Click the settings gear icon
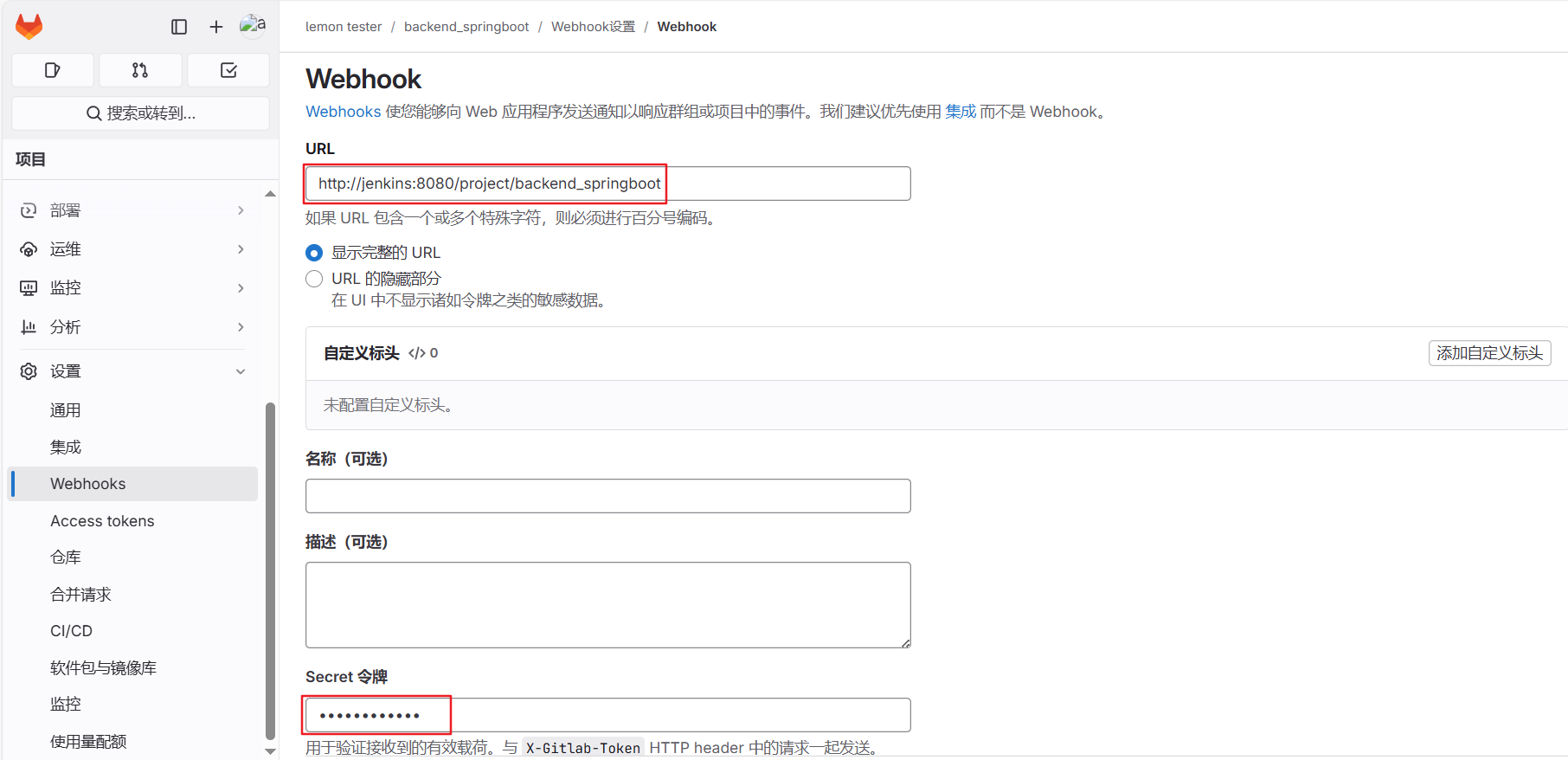Viewport: 1568px width, 760px height. click(x=29, y=371)
